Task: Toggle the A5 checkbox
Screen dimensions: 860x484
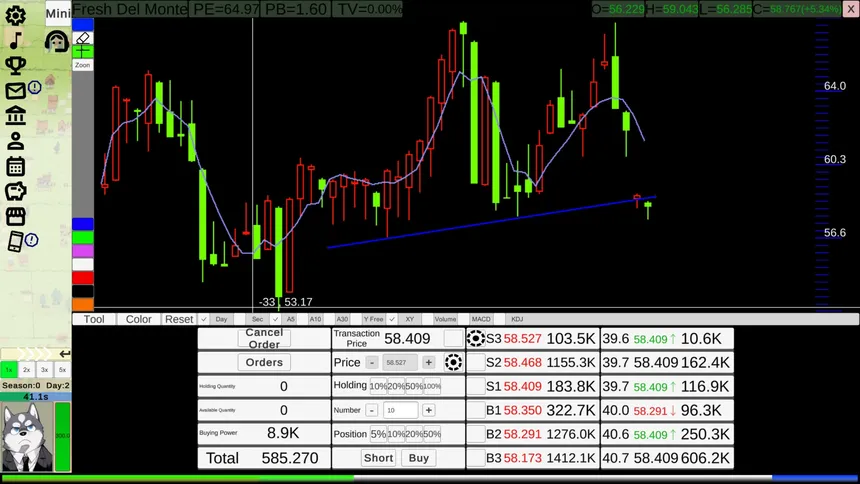Action: coord(275,319)
